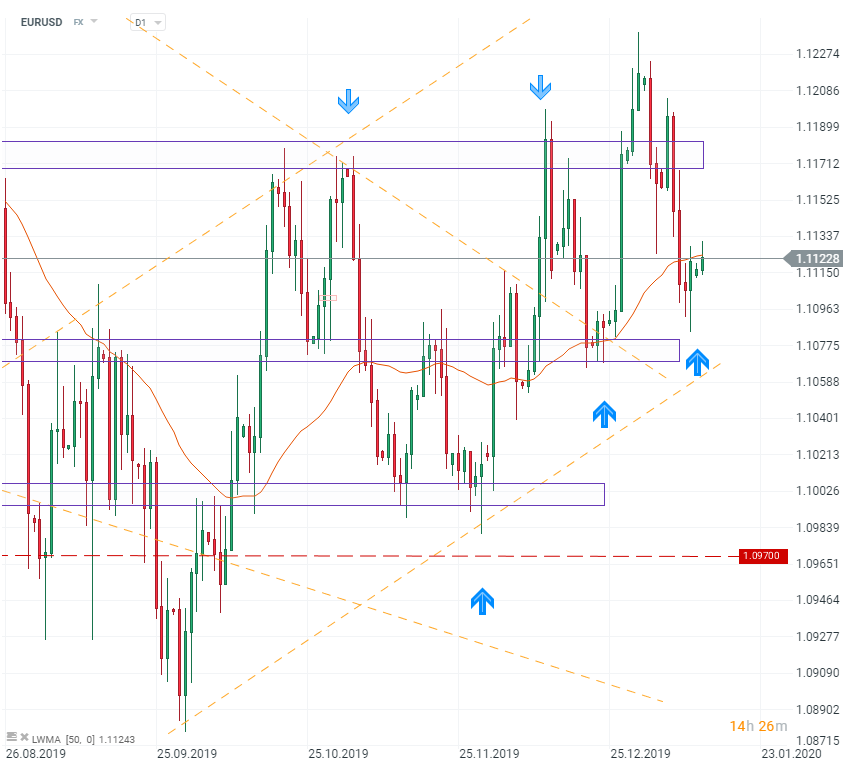Click the 1.10963 price axis label
Viewport: 855px width, 771px height.
(x=817, y=309)
